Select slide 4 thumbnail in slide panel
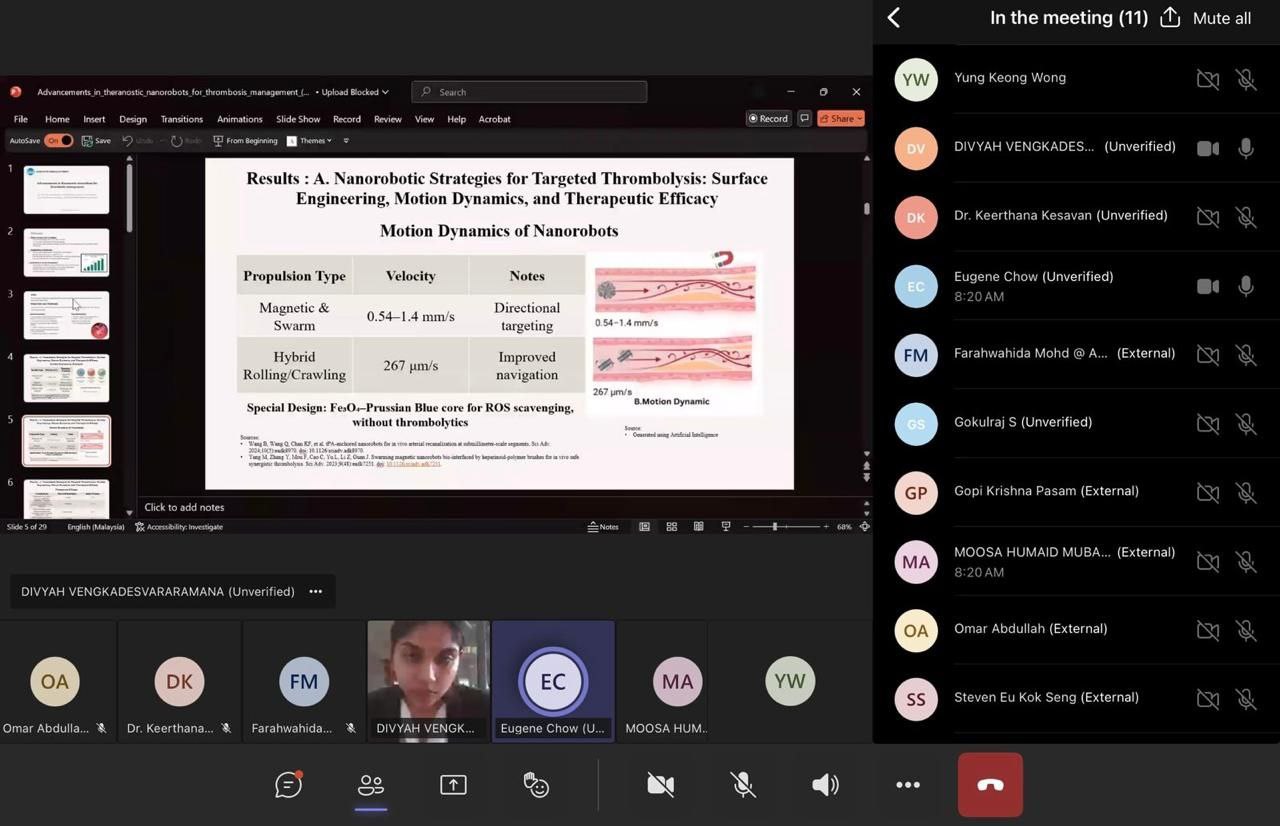1280x826 pixels. 66,377
